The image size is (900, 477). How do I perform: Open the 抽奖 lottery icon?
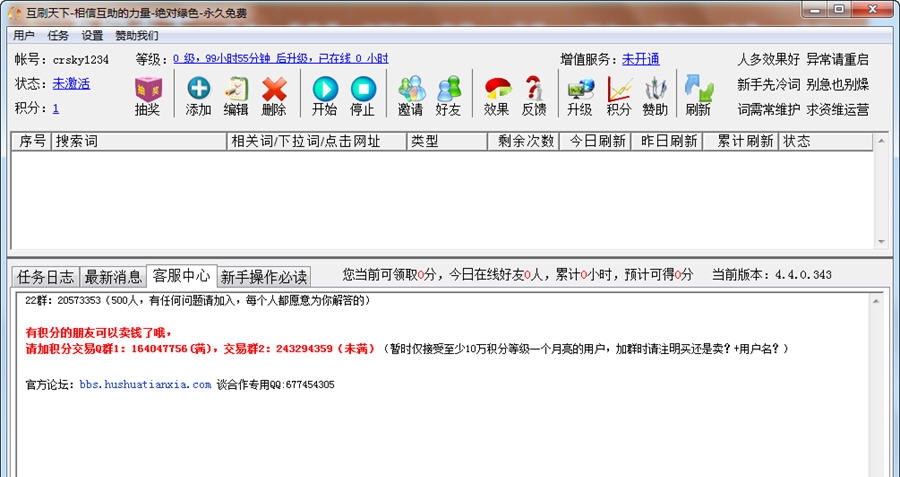[148, 90]
